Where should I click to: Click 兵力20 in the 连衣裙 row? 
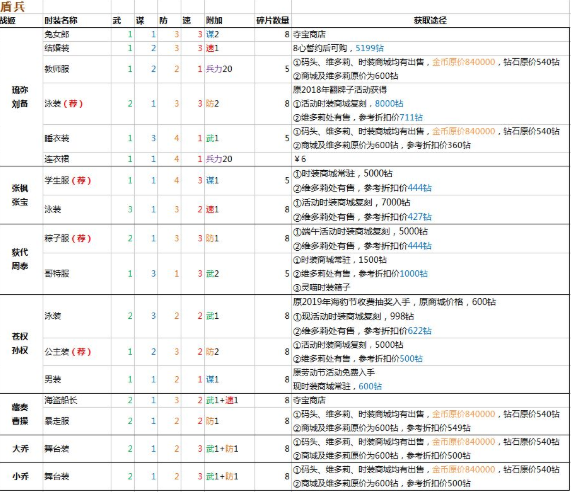tap(219, 159)
